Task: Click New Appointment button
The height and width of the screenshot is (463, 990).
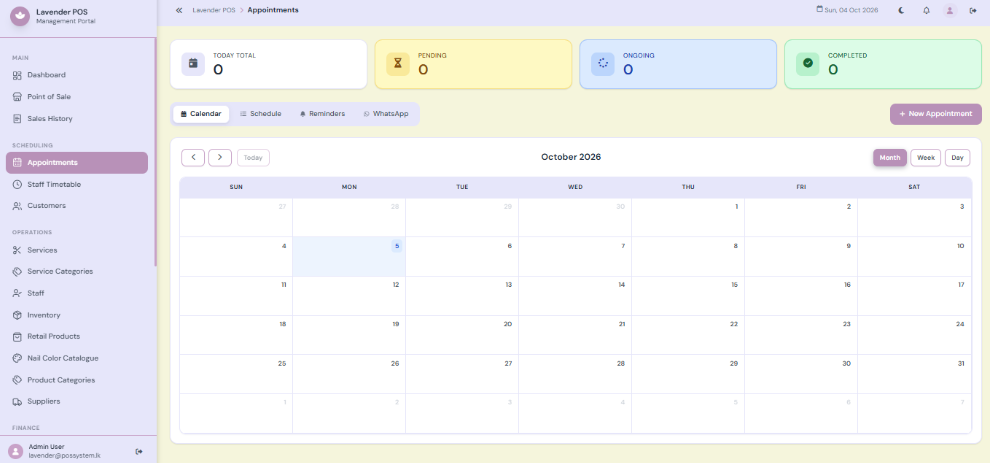Action: [x=936, y=114]
